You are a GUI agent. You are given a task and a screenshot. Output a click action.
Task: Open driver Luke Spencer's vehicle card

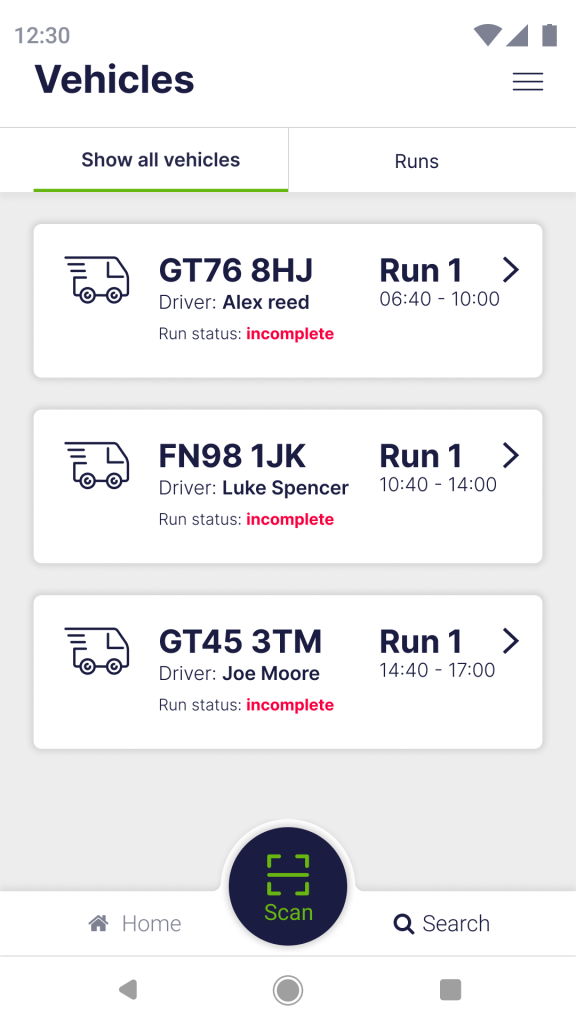(x=288, y=487)
